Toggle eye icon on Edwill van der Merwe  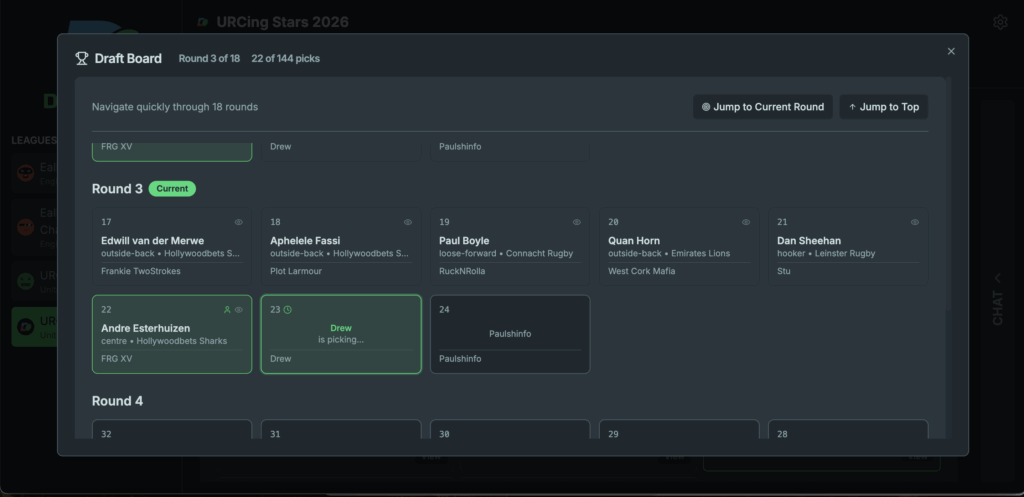pos(239,222)
